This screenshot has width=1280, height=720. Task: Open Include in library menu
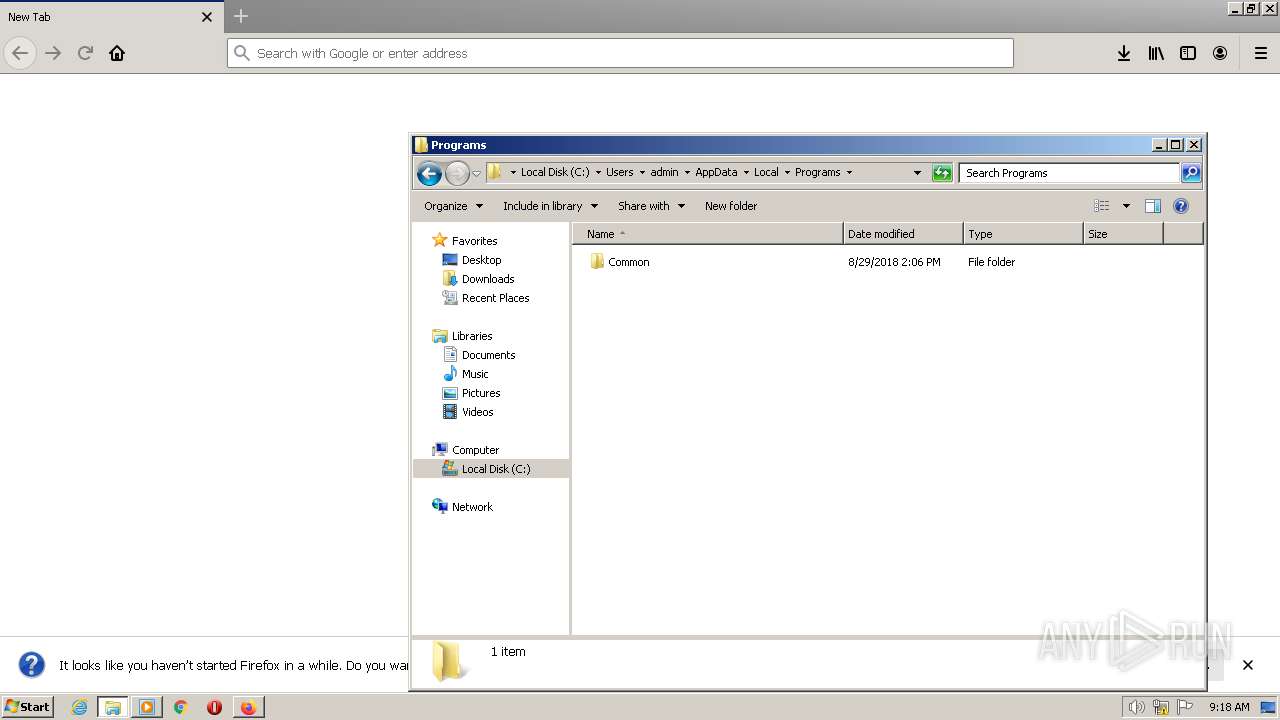(x=550, y=206)
